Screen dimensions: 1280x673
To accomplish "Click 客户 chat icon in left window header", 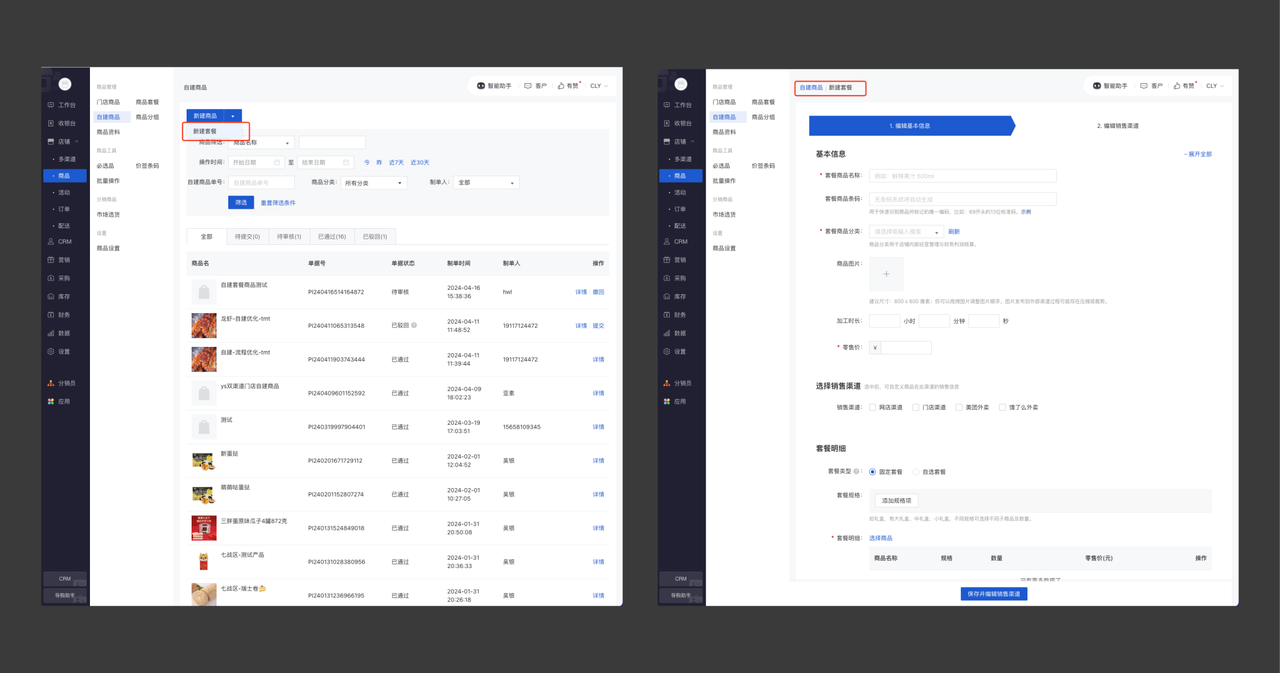I will click(x=528, y=86).
